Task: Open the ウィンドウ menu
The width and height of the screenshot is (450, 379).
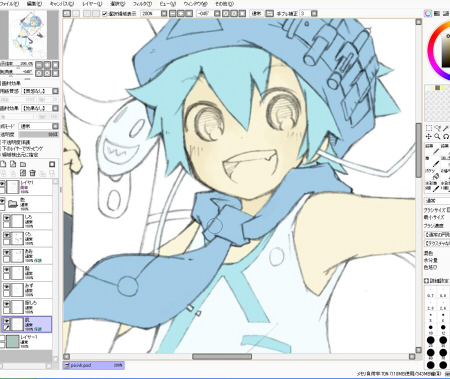Action: 195,4
